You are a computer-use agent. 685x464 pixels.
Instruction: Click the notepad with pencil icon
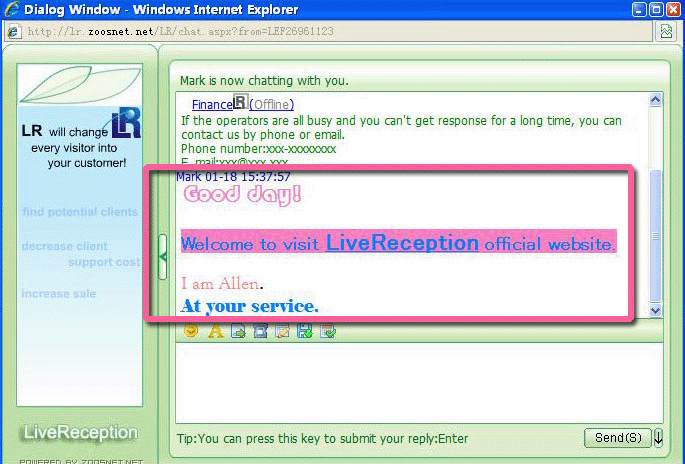pos(282,332)
